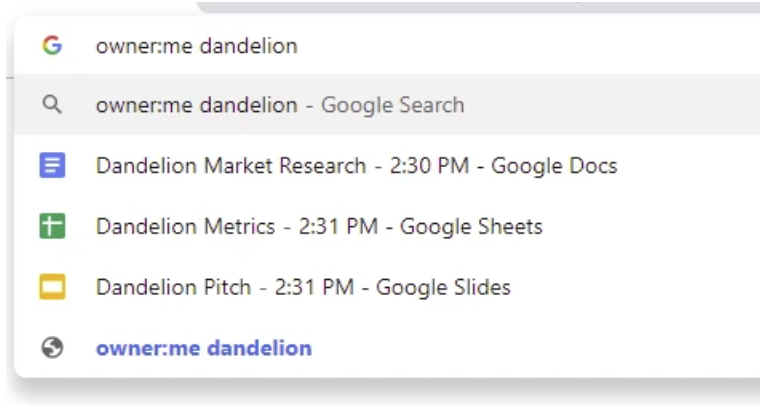Click the green Google Sheets file icon
The width and height of the screenshot is (760, 412).
click(x=52, y=226)
